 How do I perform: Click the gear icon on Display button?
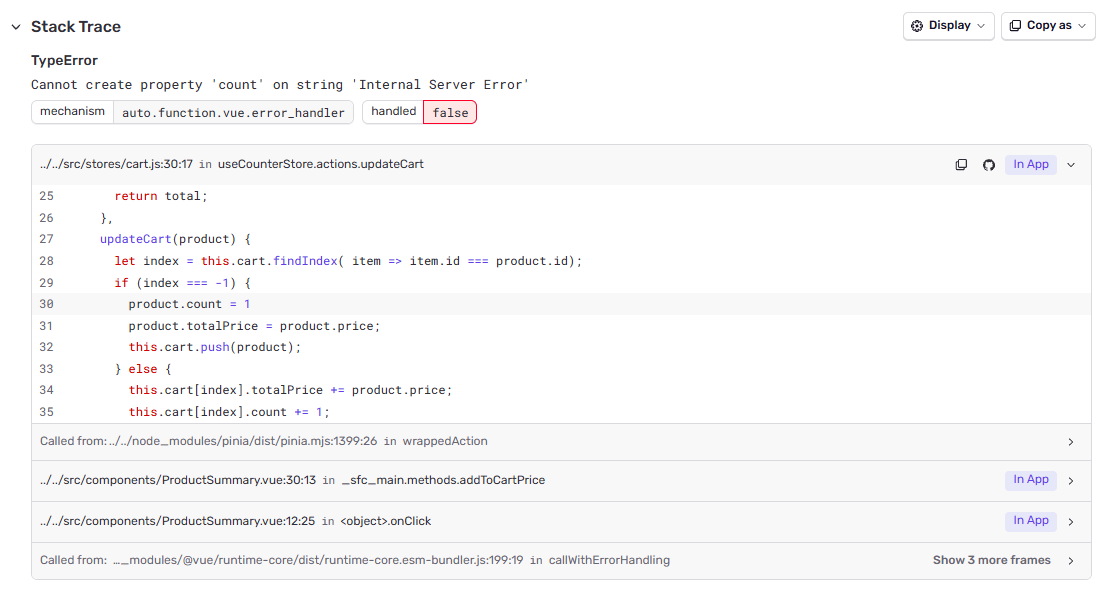[x=917, y=26]
